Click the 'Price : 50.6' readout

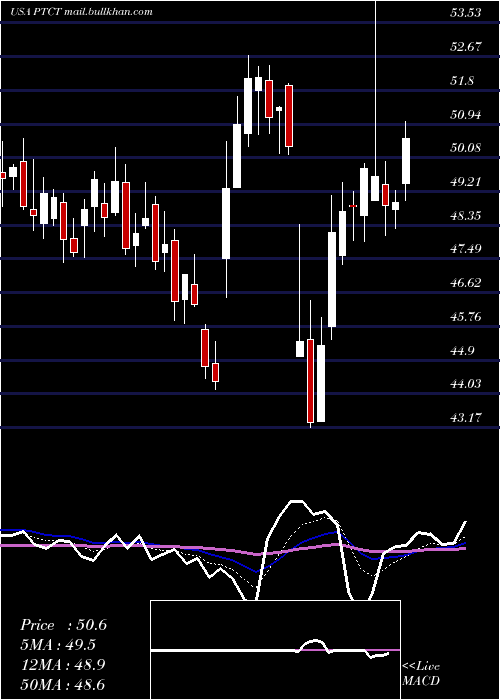coord(63,625)
